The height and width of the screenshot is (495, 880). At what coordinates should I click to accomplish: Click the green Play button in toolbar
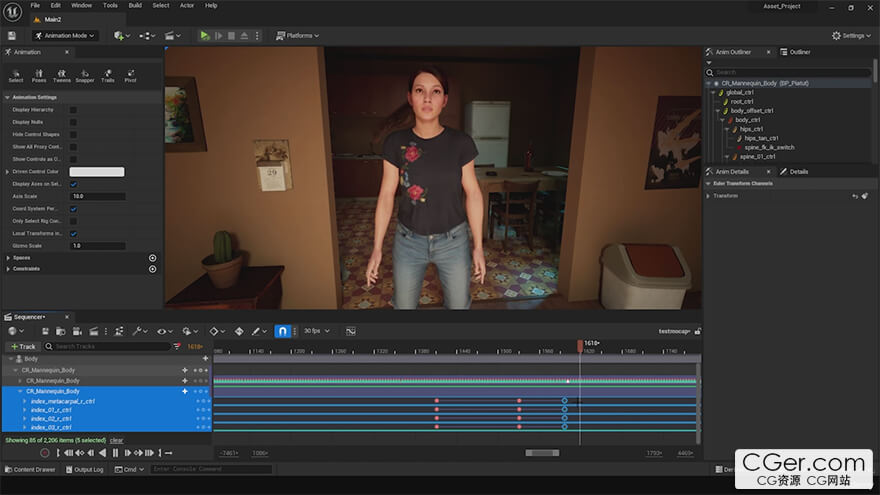[205, 35]
